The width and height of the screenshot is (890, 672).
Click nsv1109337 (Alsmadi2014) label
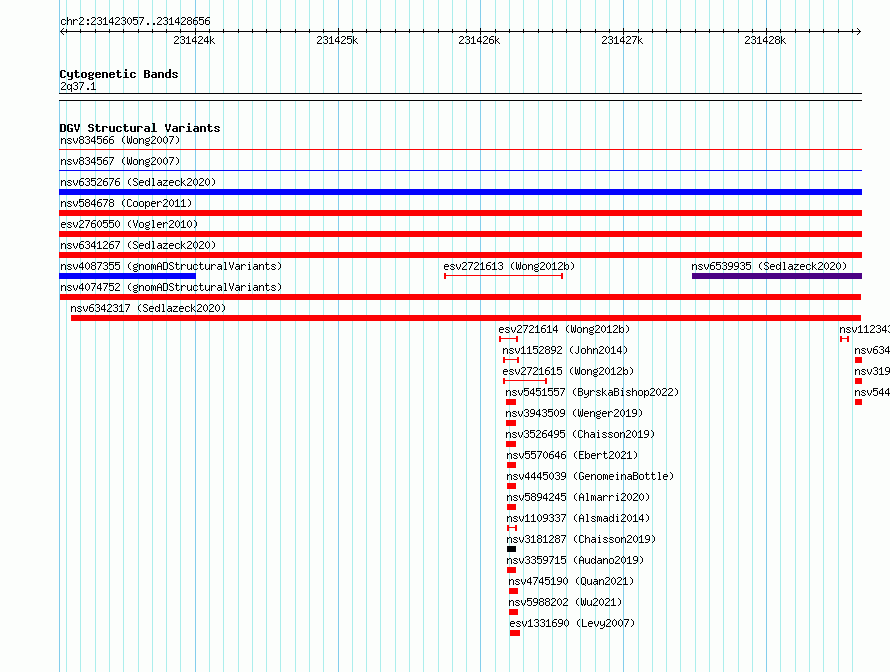coord(578,518)
